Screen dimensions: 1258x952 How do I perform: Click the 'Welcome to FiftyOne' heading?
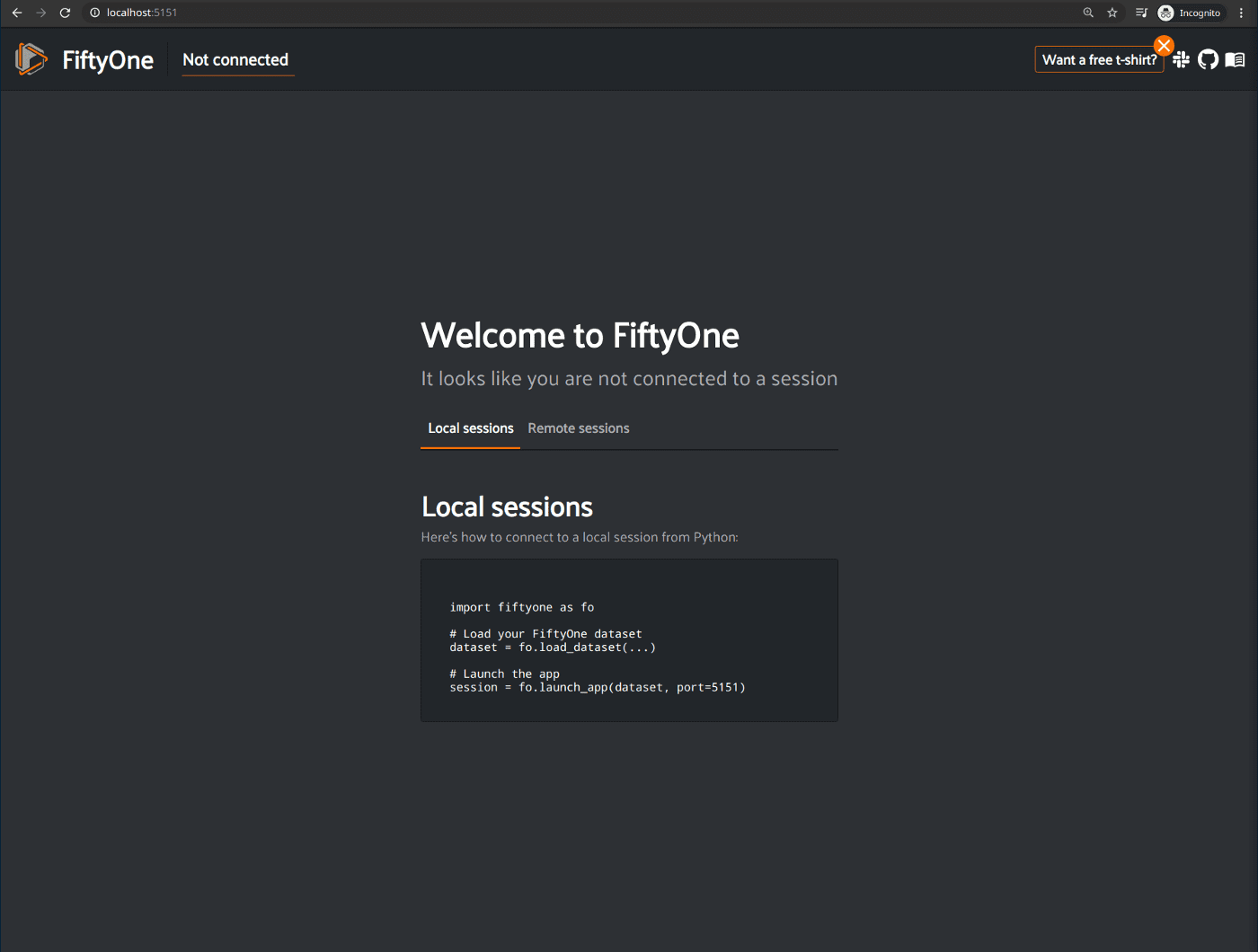click(580, 336)
